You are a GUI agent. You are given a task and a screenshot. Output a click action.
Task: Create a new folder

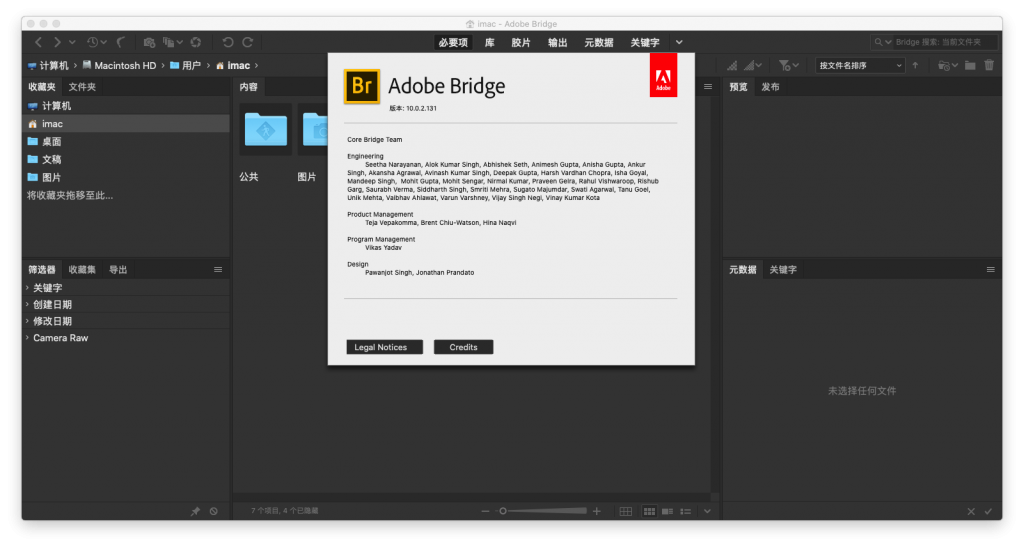[970, 65]
